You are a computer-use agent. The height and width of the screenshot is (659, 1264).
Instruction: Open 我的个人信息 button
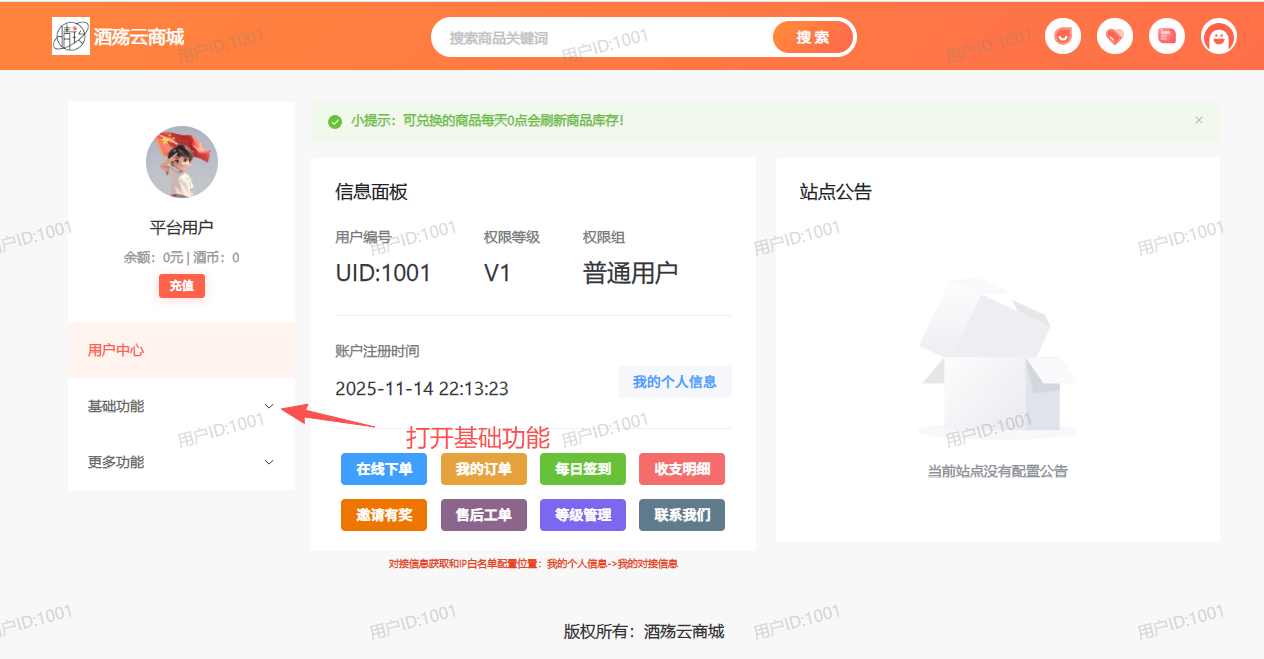pyautogui.click(x=674, y=382)
